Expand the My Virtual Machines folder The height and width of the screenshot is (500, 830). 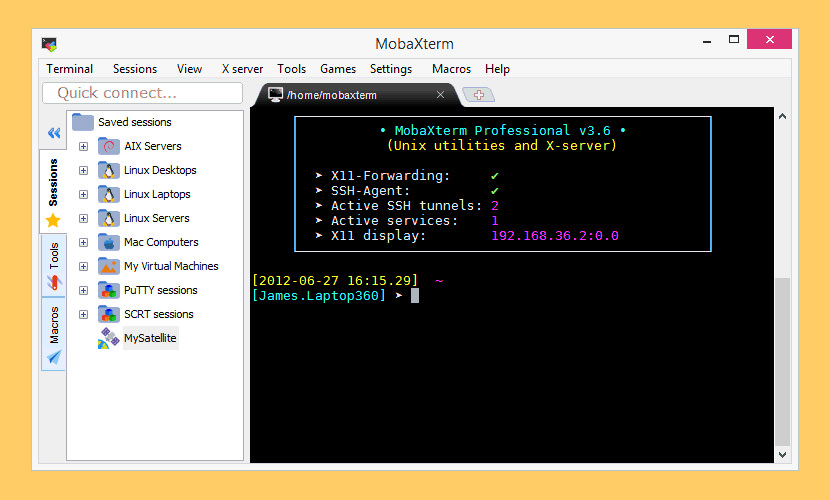coord(84,267)
